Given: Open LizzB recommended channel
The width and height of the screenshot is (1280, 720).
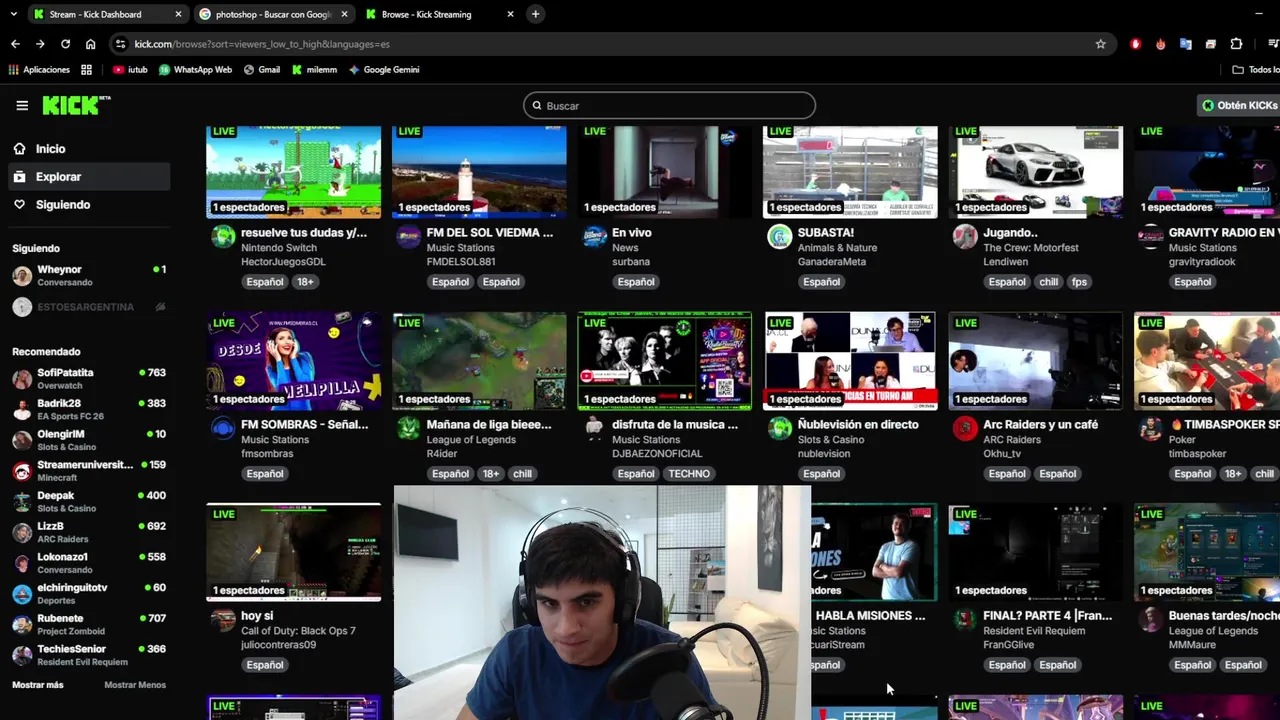Looking at the screenshot, I should [89, 532].
